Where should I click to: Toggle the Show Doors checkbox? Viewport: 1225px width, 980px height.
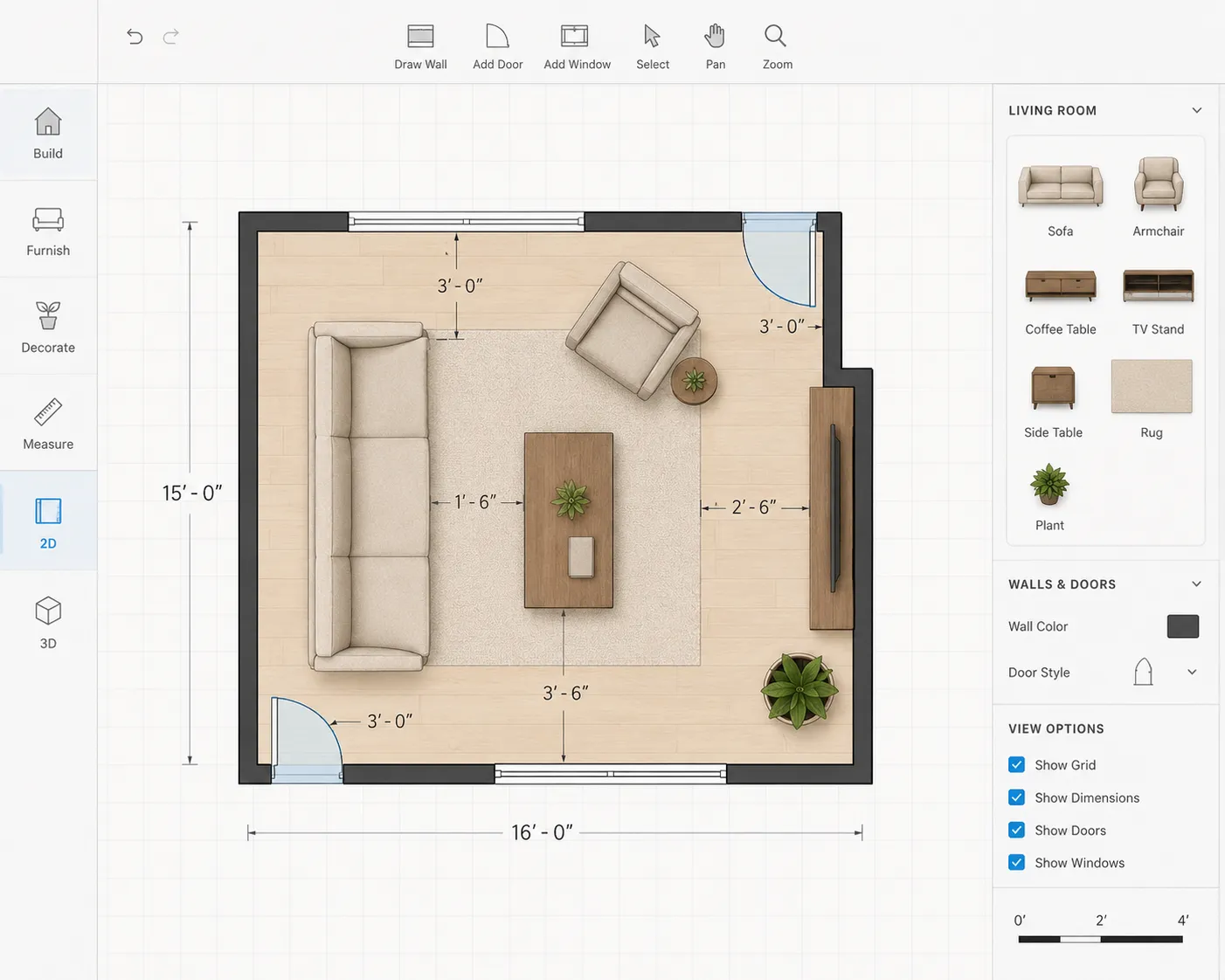[x=1016, y=830]
